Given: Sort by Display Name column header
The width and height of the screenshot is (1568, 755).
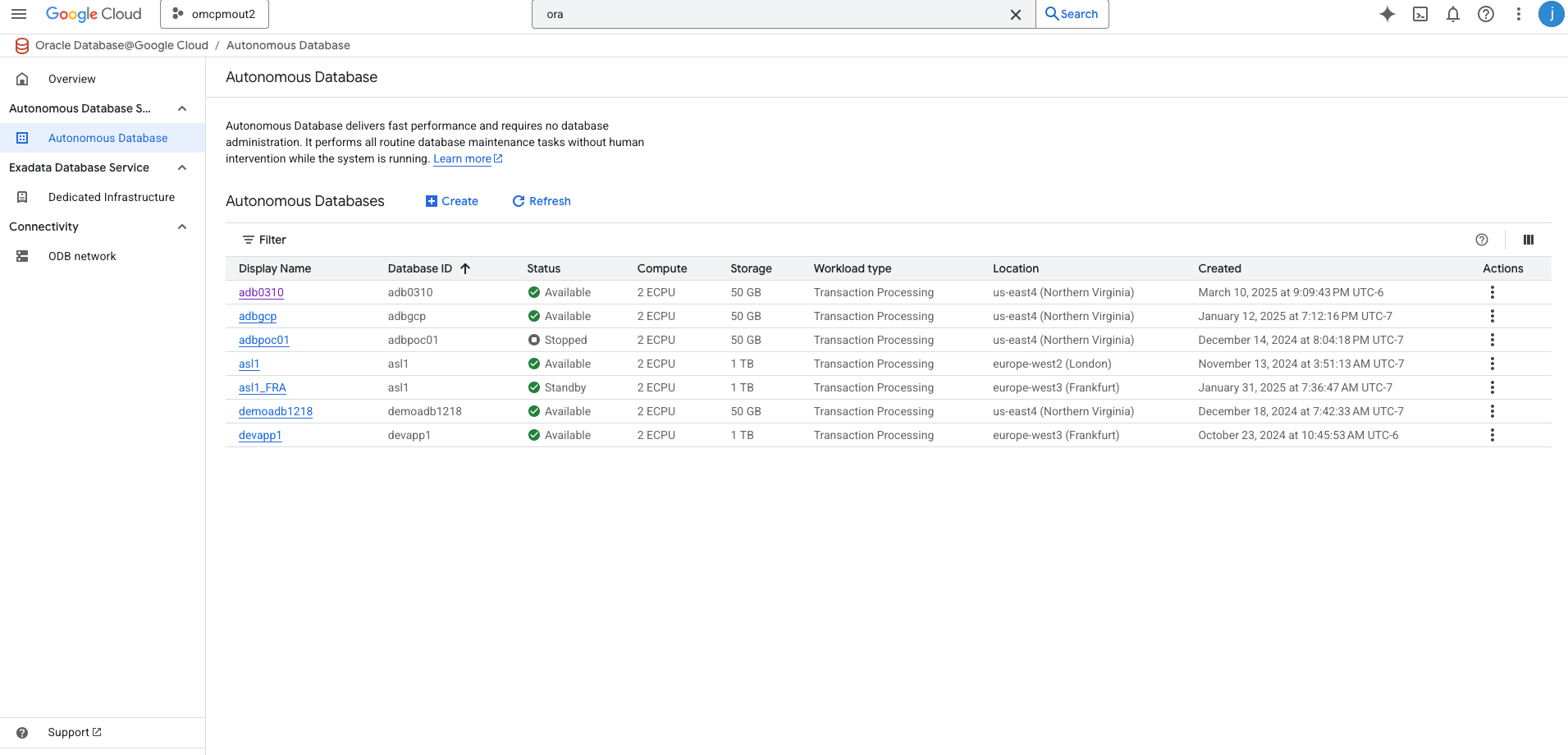Looking at the screenshot, I should tap(275, 268).
